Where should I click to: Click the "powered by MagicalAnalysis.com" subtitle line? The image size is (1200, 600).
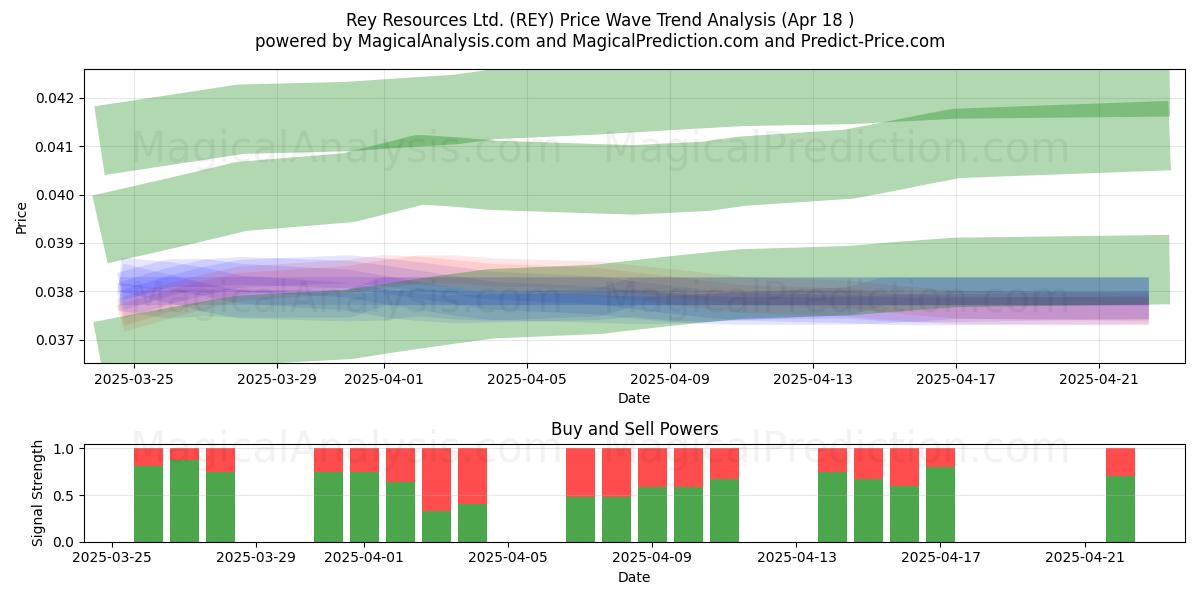coord(600,41)
